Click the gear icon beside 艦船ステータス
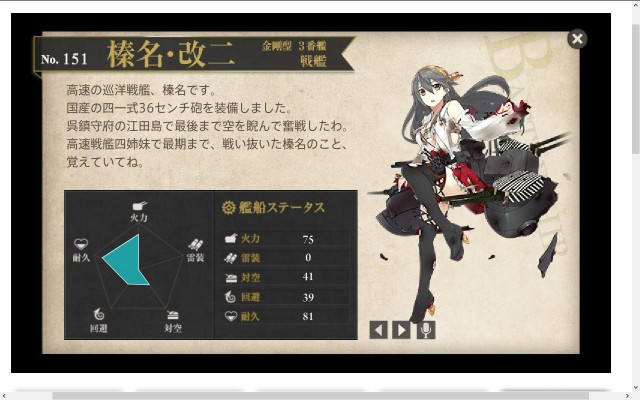The image size is (640, 400). click(x=229, y=208)
